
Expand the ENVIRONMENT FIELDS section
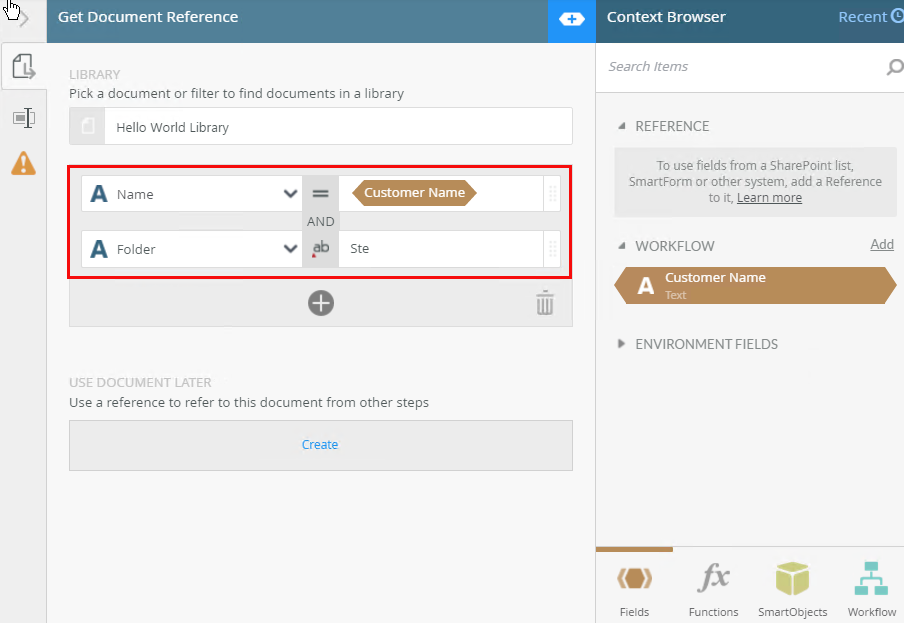[x=622, y=344]
